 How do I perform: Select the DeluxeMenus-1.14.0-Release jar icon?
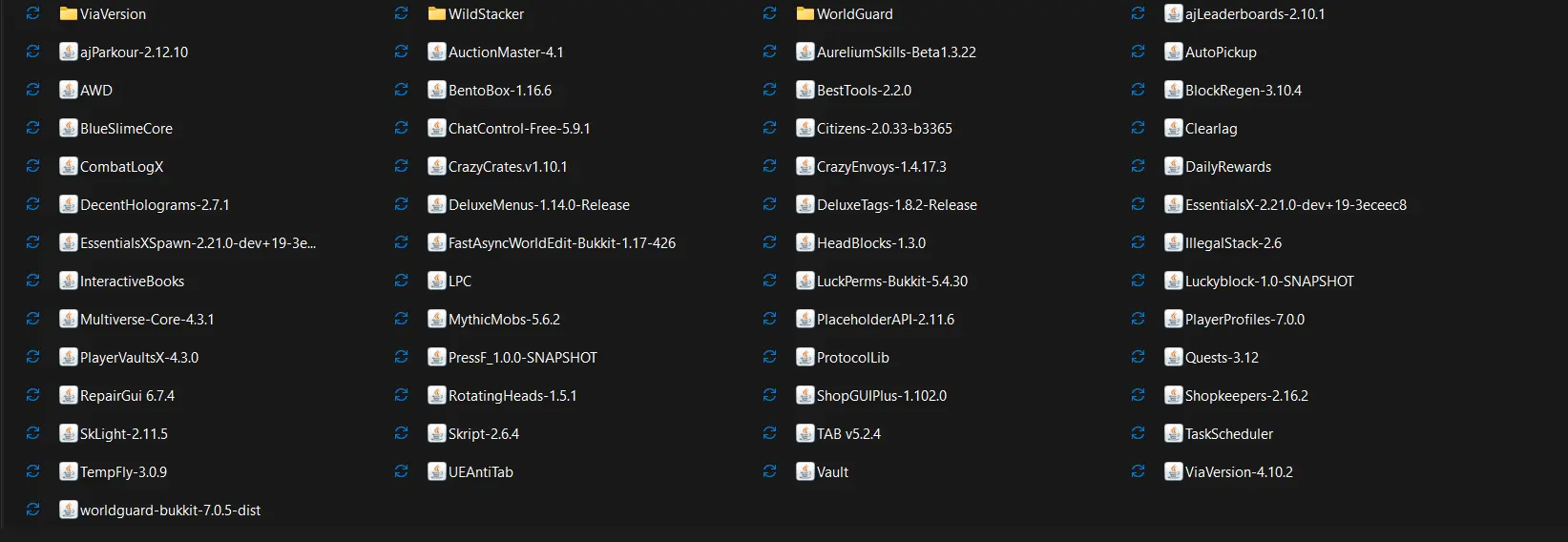(x=437, y=204)
